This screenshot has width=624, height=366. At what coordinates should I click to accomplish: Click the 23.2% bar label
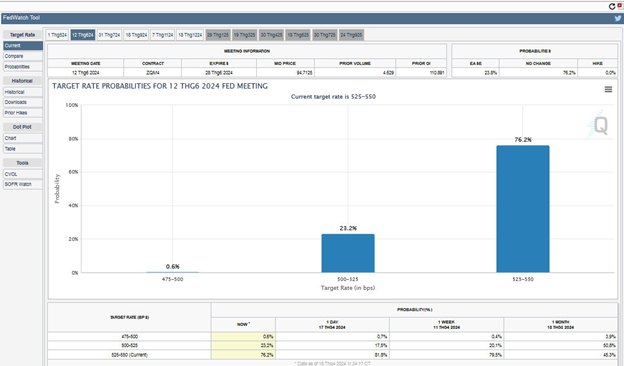(348, 228)
